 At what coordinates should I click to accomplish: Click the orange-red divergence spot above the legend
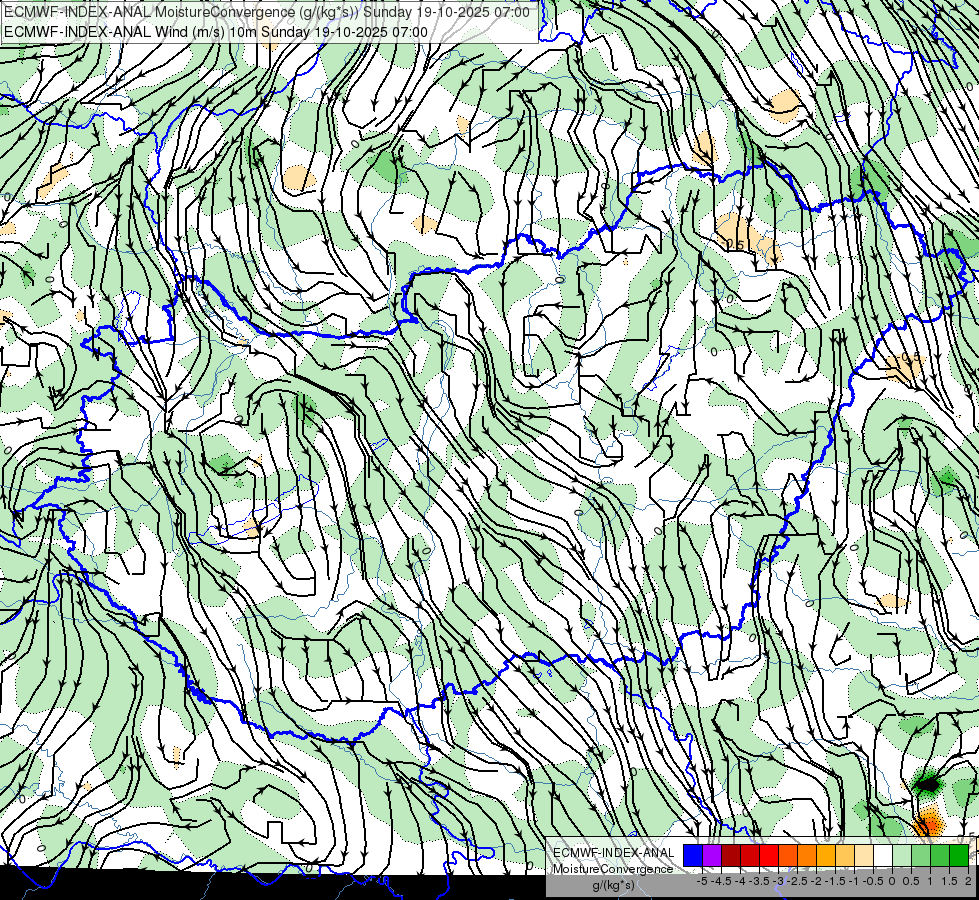click(x=929, y=823)
